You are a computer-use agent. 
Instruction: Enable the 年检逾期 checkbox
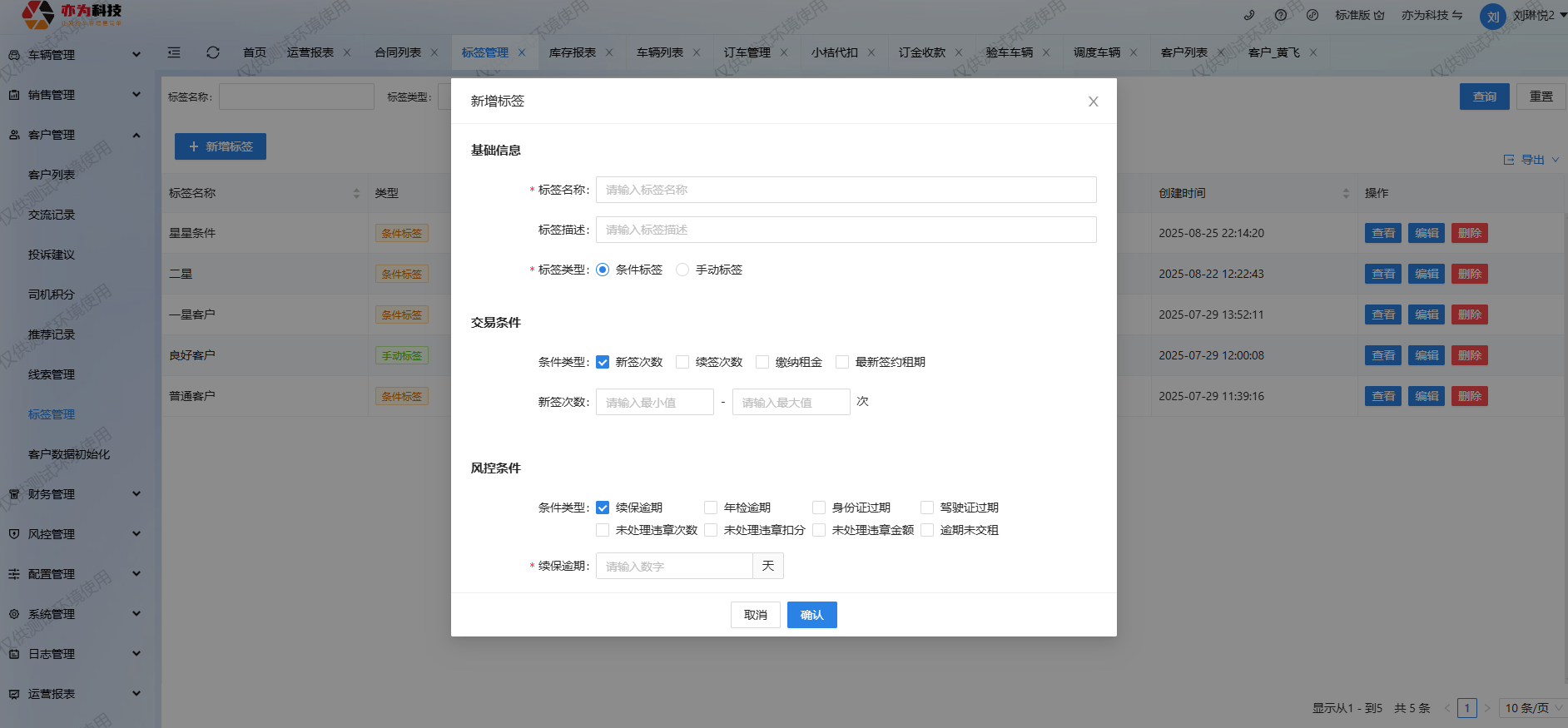click(x=711, y=508)
